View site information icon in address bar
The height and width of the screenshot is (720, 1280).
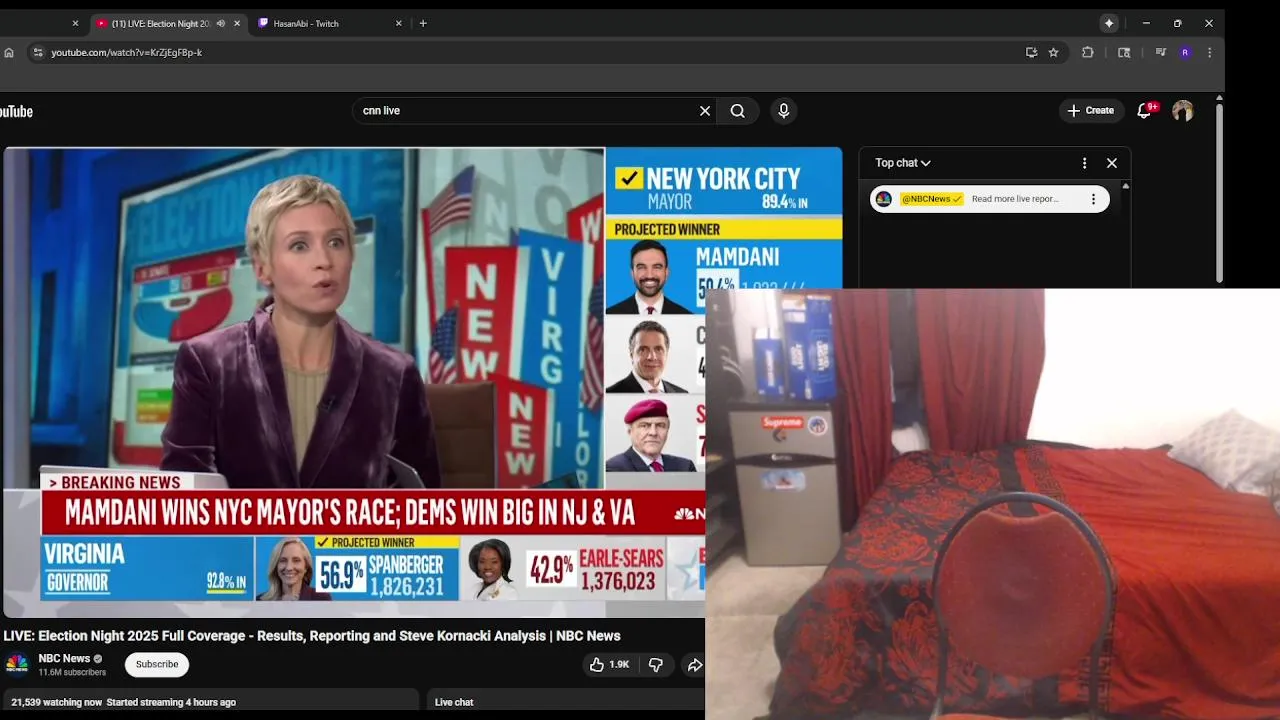tap(38, 52)
